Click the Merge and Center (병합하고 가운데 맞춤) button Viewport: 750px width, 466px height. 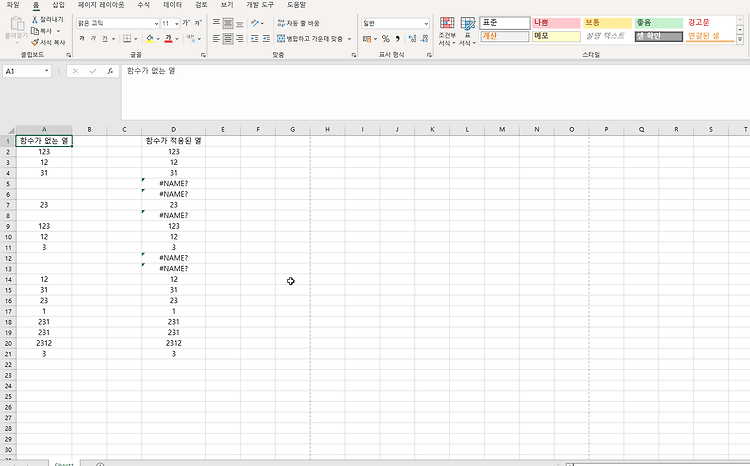click(x=310, y=39)
